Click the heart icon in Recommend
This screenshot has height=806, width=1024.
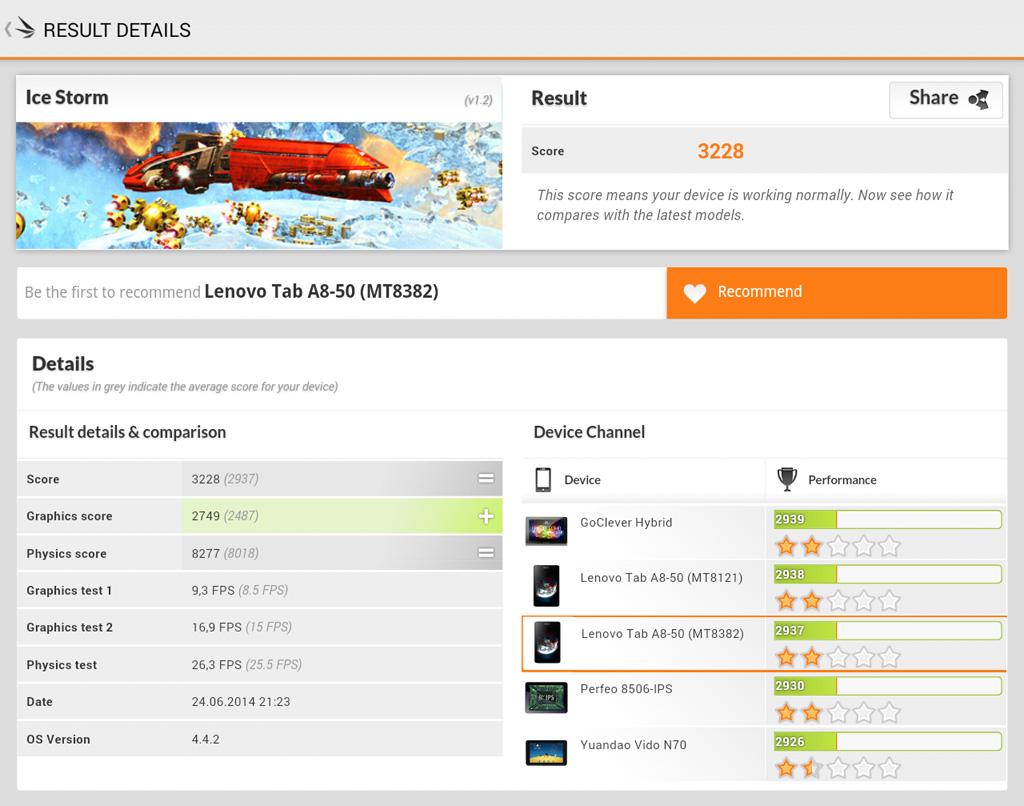click(695, 293)
